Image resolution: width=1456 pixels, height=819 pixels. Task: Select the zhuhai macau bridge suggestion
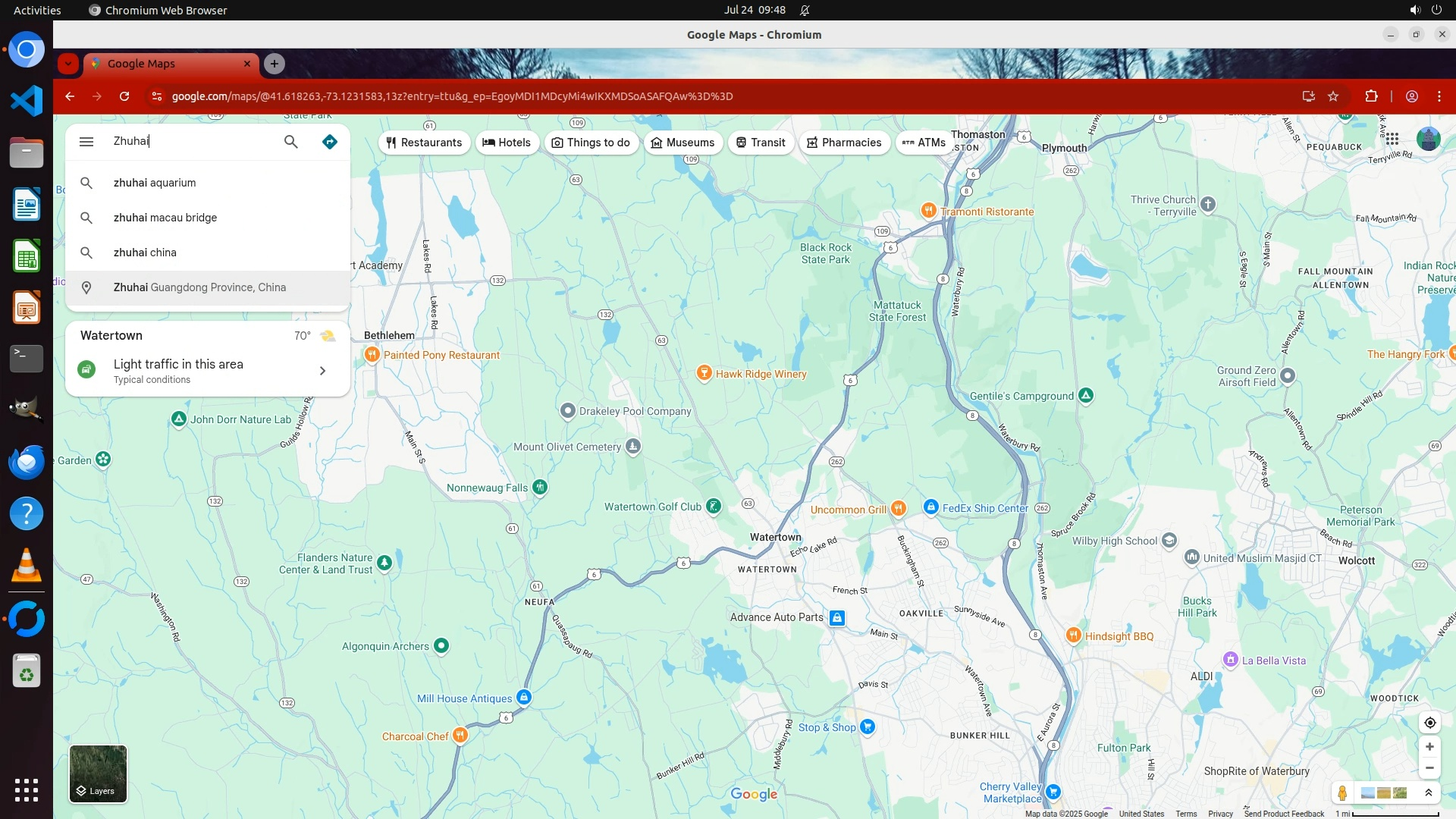point(165,218)
